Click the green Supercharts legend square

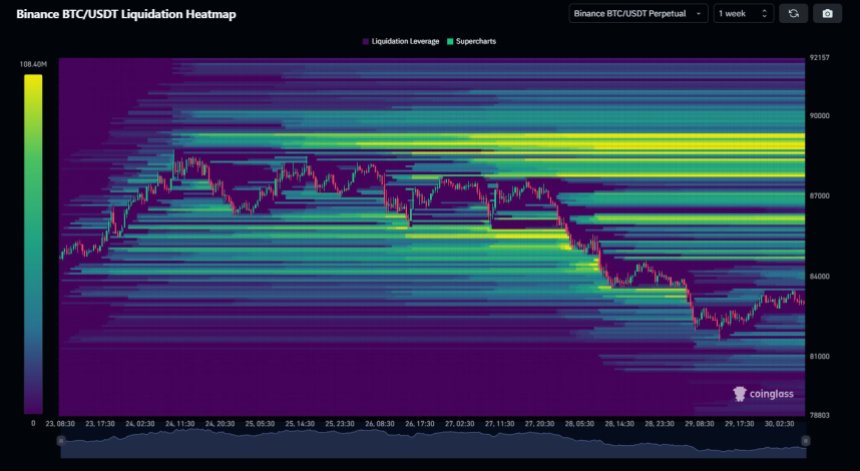click(x=450, y=42)
